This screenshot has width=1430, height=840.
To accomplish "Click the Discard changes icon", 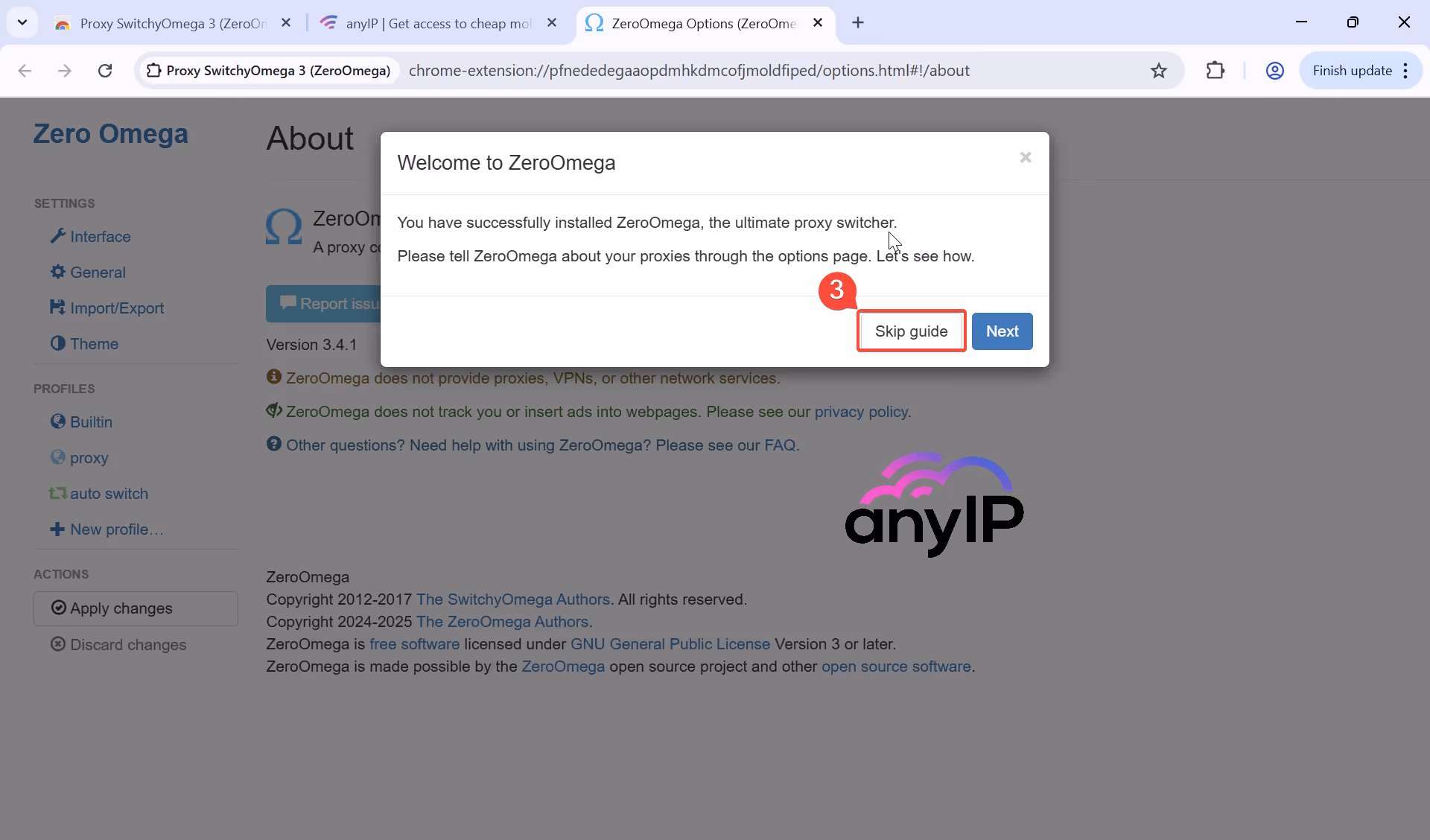I will 60,645.
